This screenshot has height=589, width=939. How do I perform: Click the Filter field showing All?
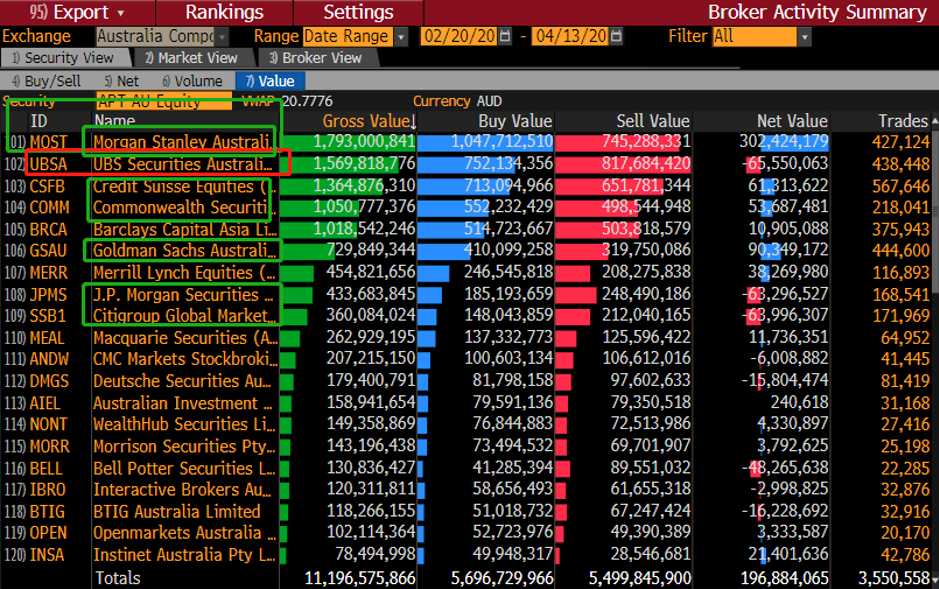point(755,37)
